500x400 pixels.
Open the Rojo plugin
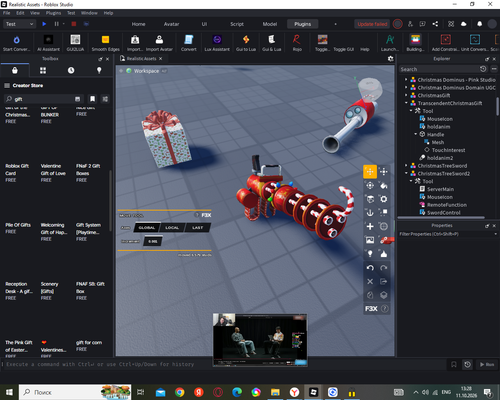click(x=297, y=43)
